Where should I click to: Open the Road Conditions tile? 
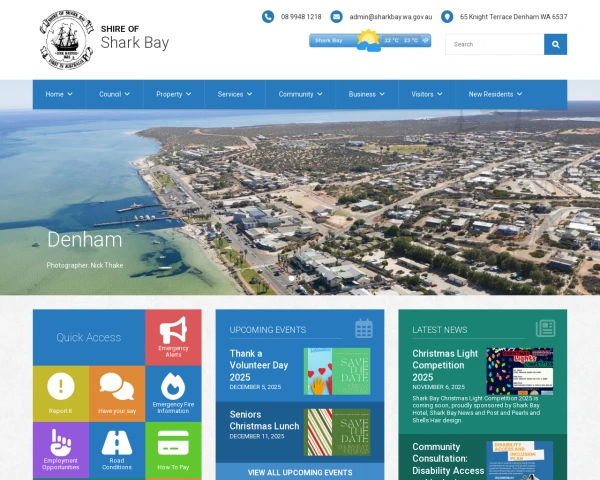pyautogui.click(x=117, y=450)
